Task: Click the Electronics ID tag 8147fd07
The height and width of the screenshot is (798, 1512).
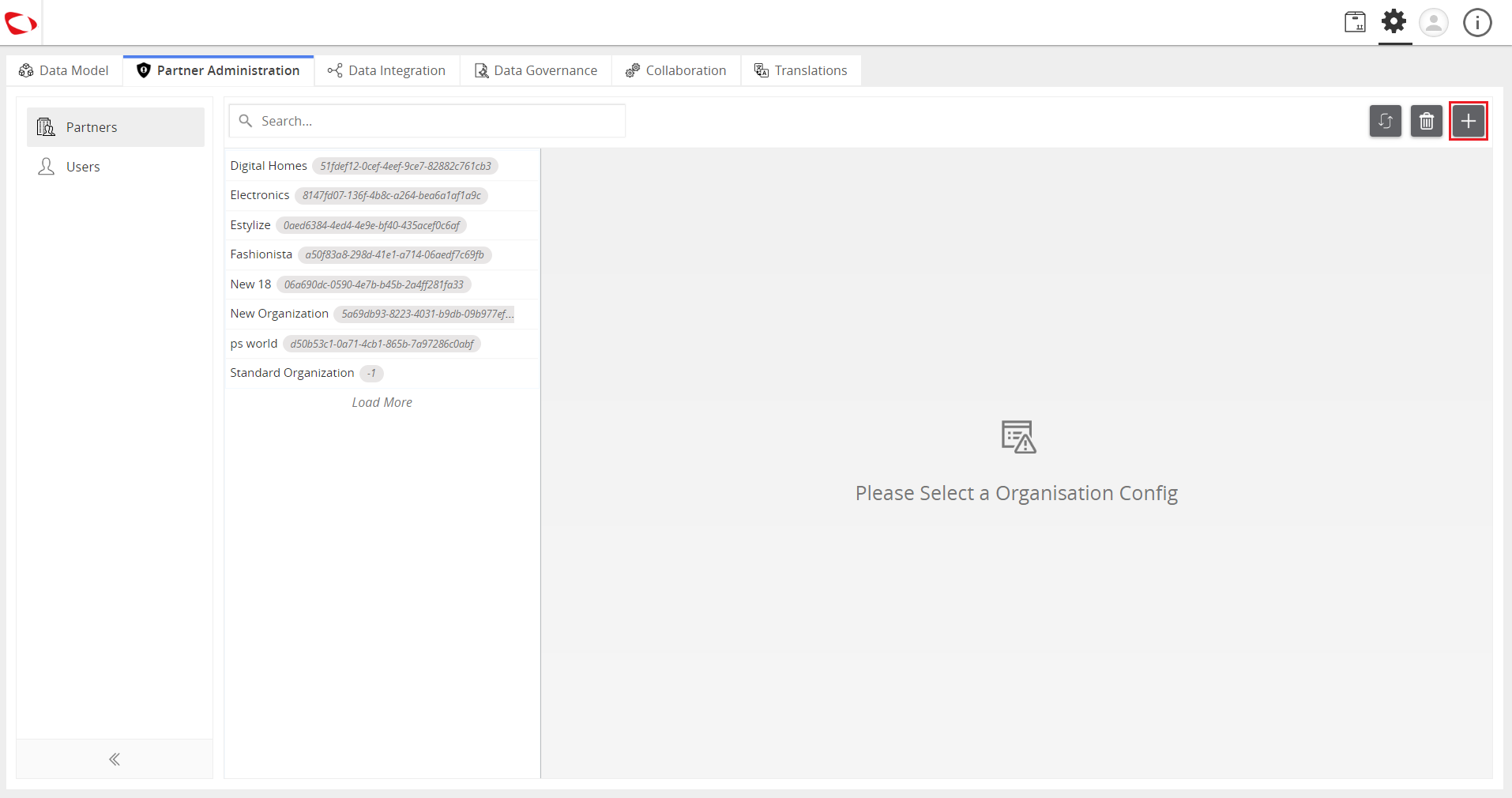Action: pyautogui.click(x=392, y=195)
